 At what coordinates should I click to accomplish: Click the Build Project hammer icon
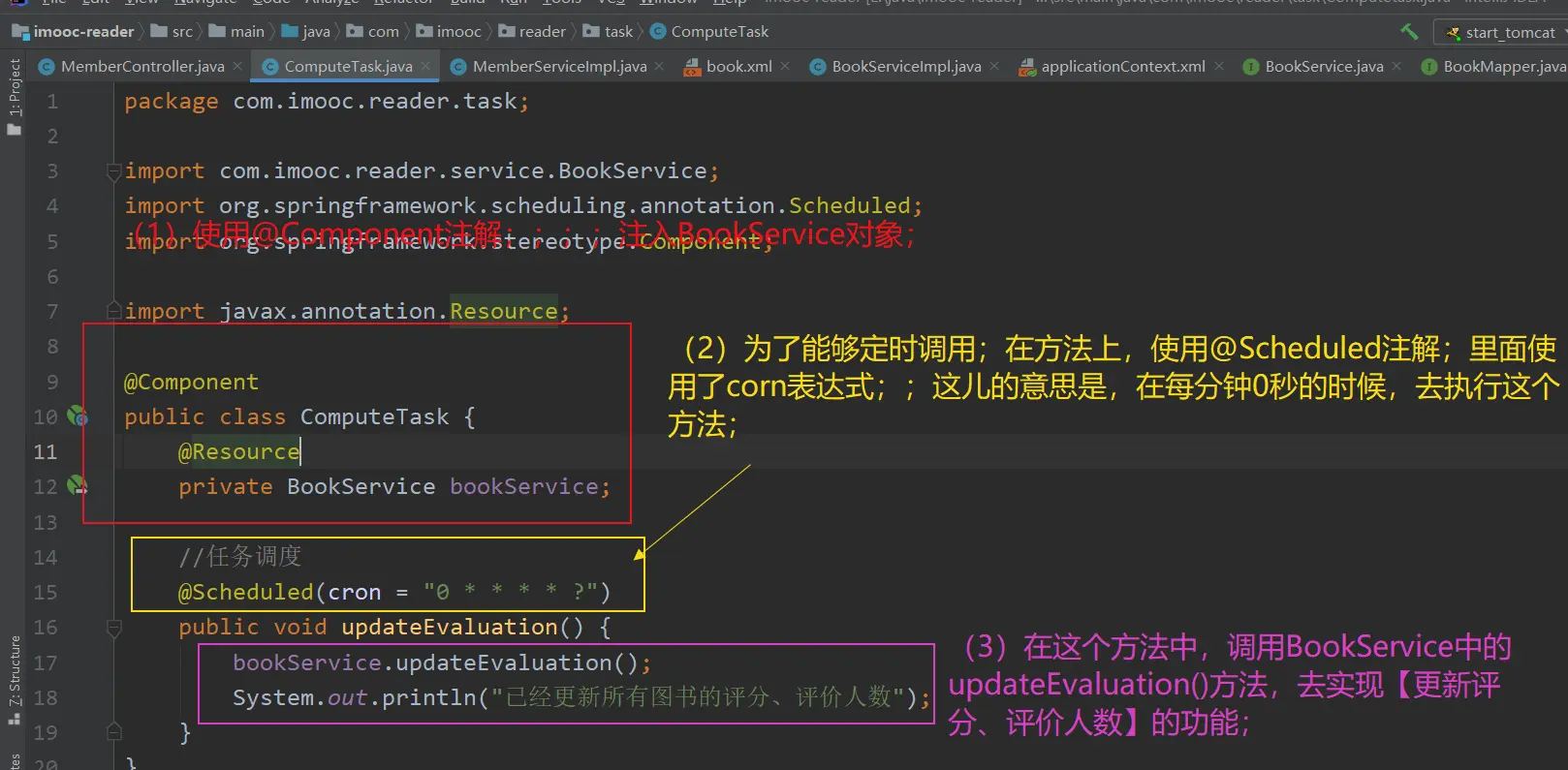click(1409, 32)
